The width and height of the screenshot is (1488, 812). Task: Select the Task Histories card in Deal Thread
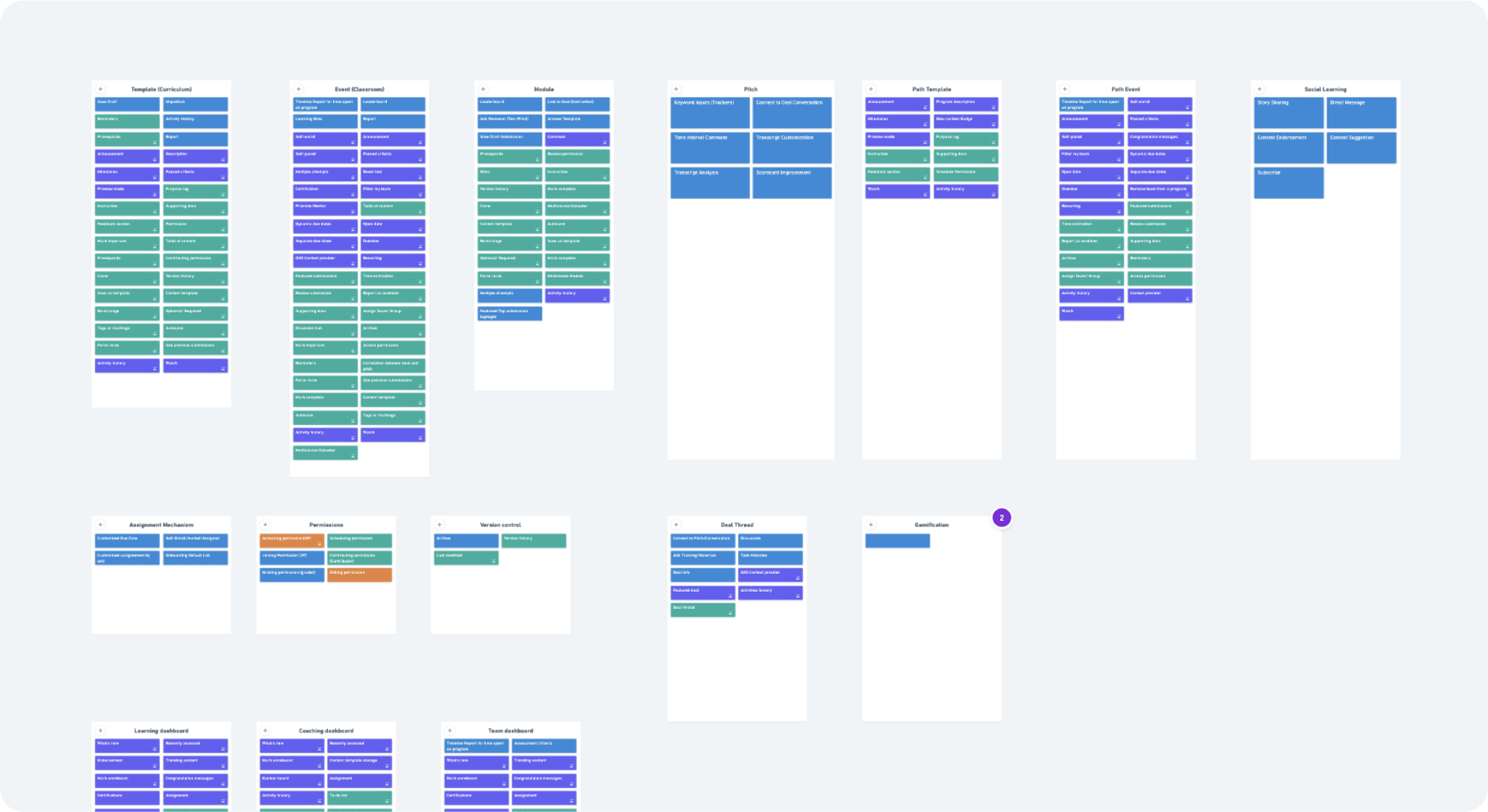point(770,558)
